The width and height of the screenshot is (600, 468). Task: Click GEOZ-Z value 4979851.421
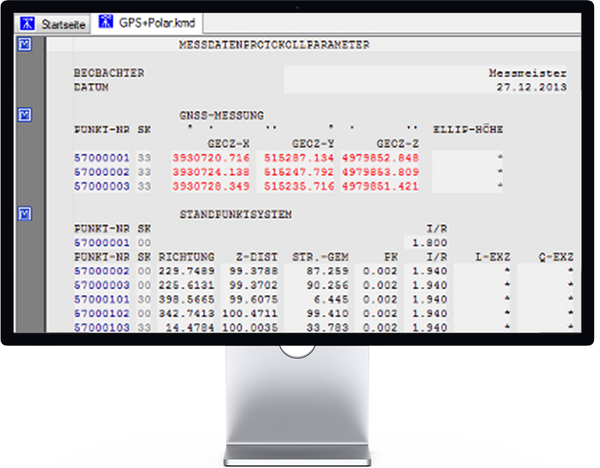click(379, 186)
